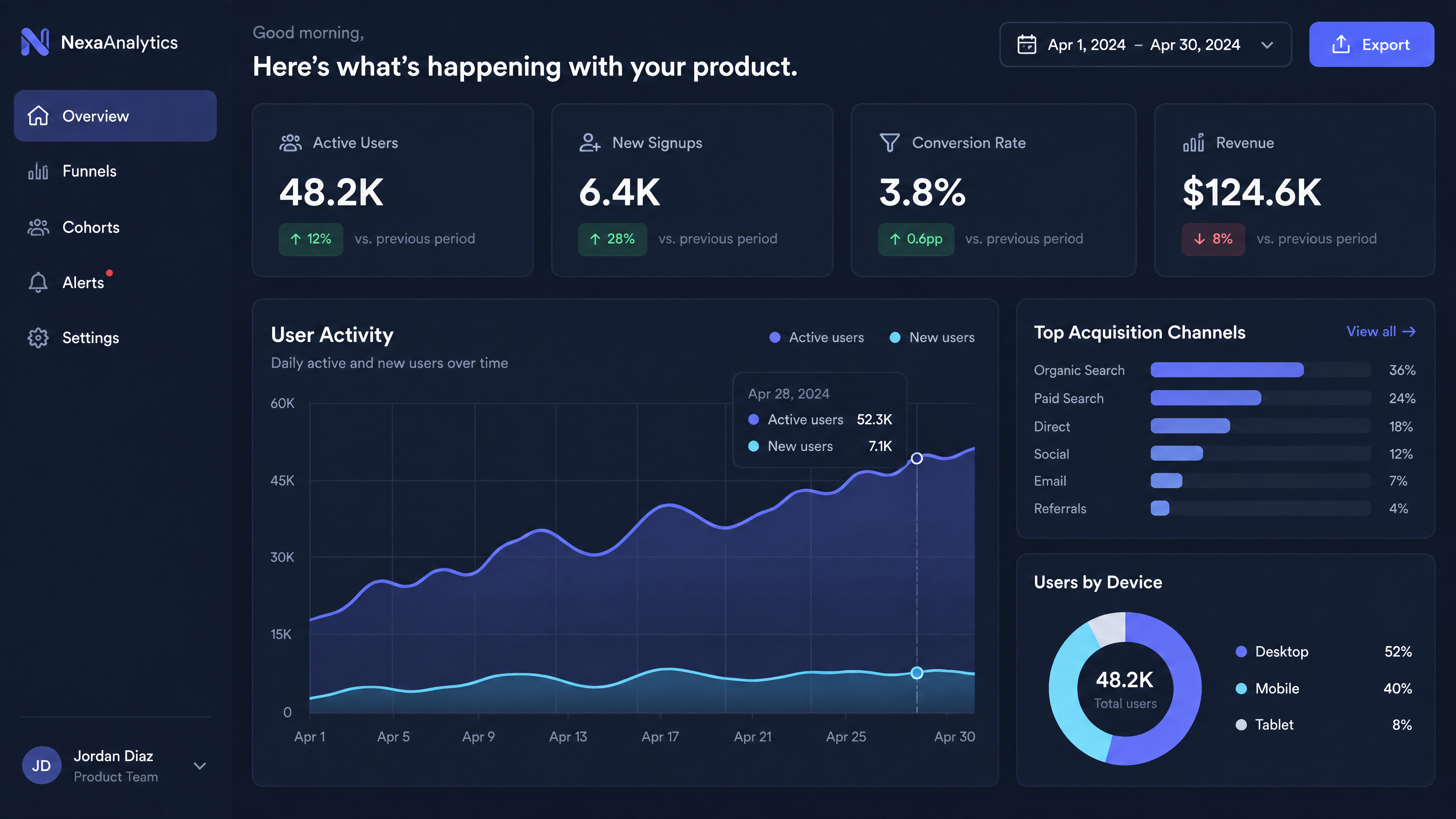Click the $124.6K revenue value
The width and height of the screenshot is (1456, 819).
point(1252,192)
